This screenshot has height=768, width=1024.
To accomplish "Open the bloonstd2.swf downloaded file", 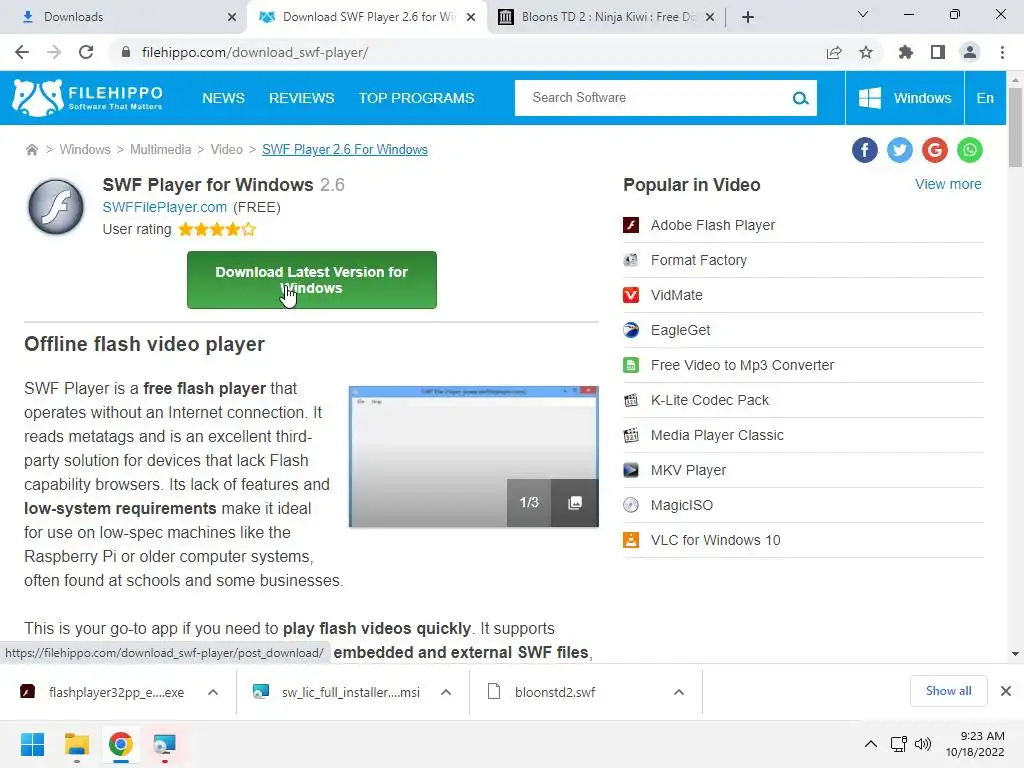I will coord(555,692).
